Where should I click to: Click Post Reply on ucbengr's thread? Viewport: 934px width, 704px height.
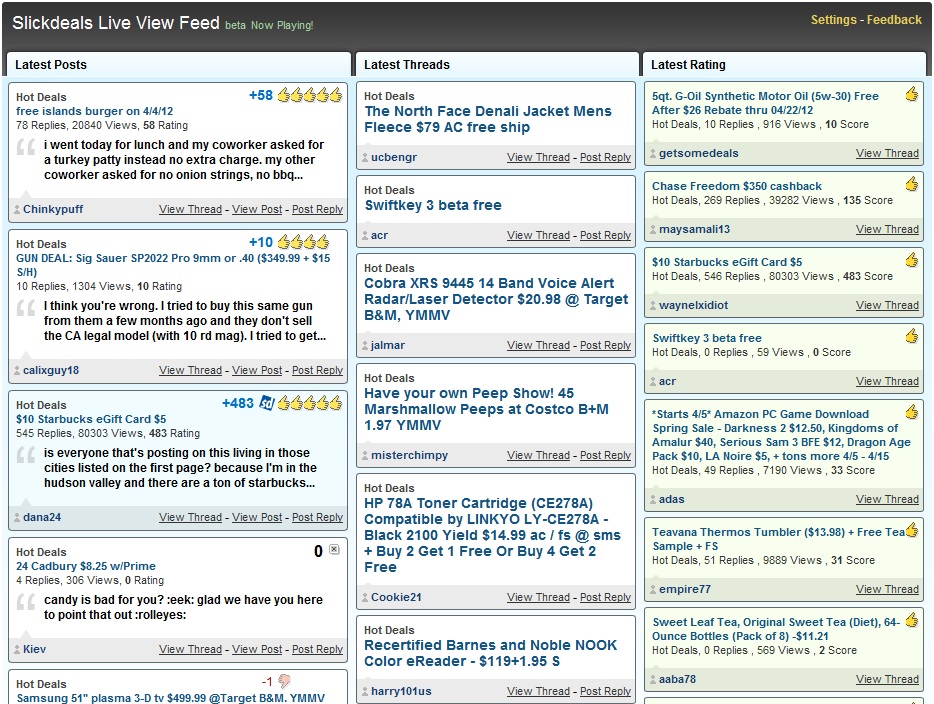point(605,157)
